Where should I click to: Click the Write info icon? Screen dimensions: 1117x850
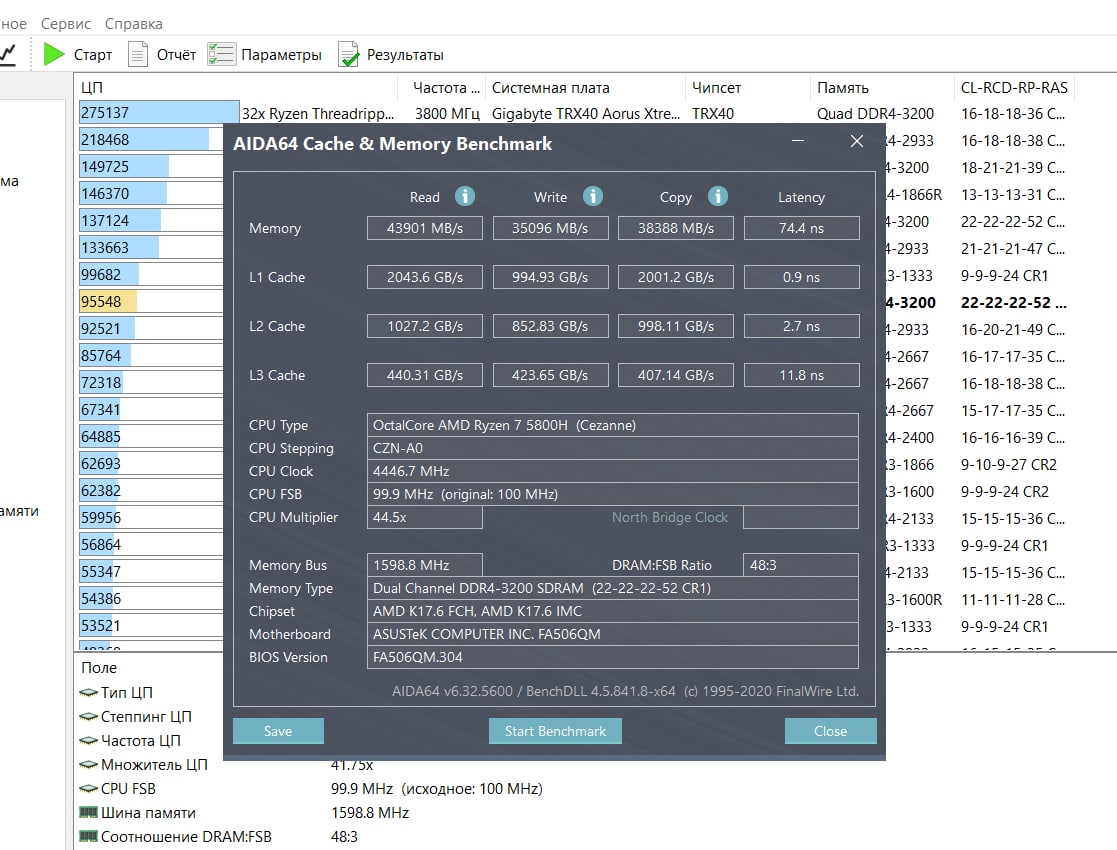(x=593, y=196)
